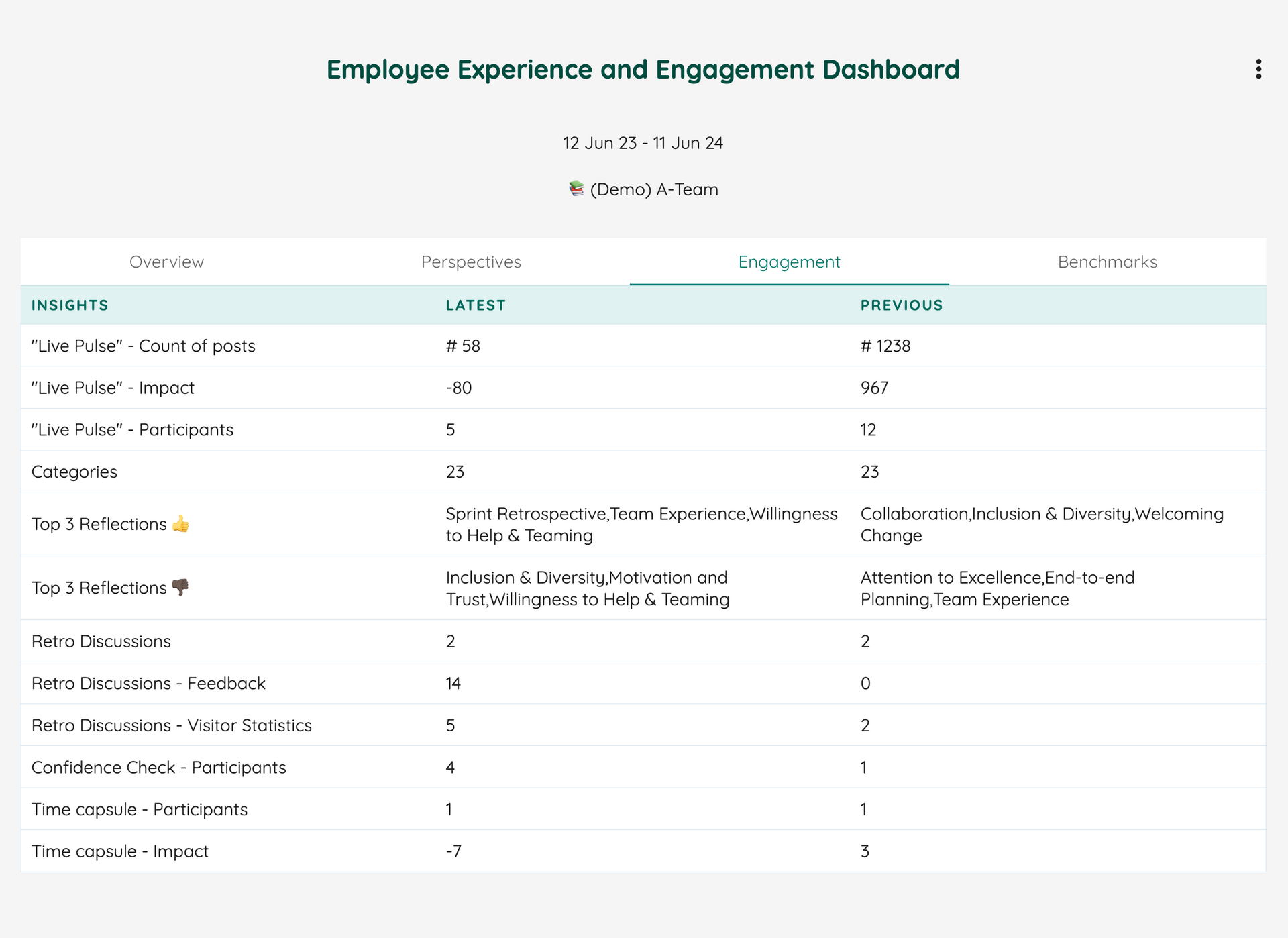
Task: Click the books emoji beside (Demo) A-Team
Action: (576, 189)
